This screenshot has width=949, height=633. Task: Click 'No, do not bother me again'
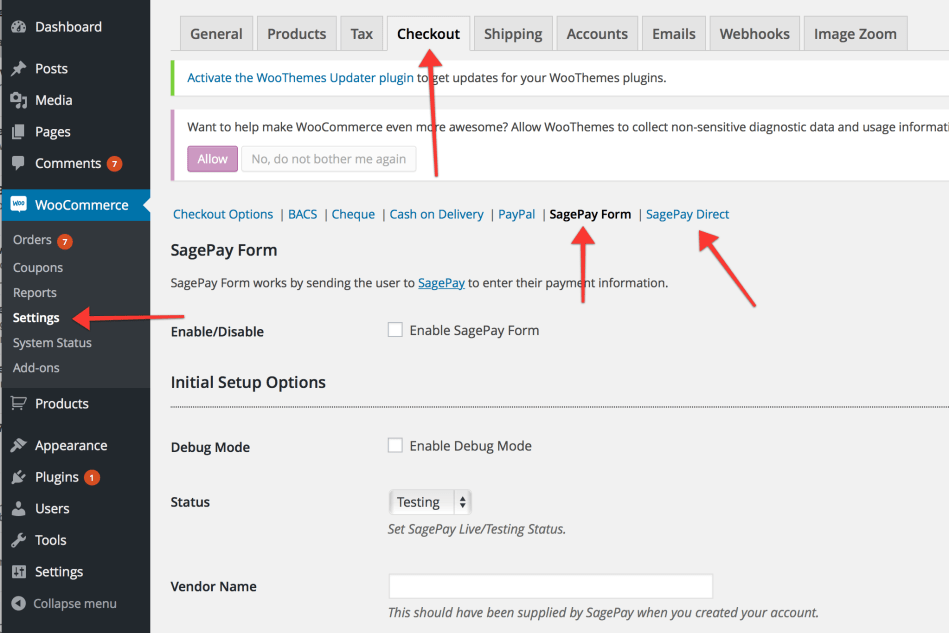point(328,159)
